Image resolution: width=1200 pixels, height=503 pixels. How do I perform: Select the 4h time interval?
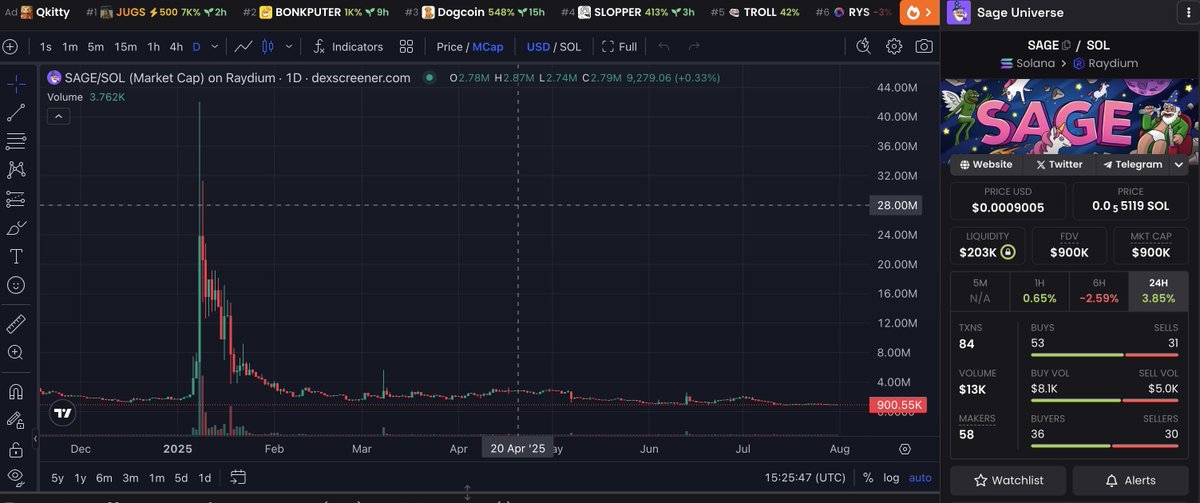(x=176, y=47)
